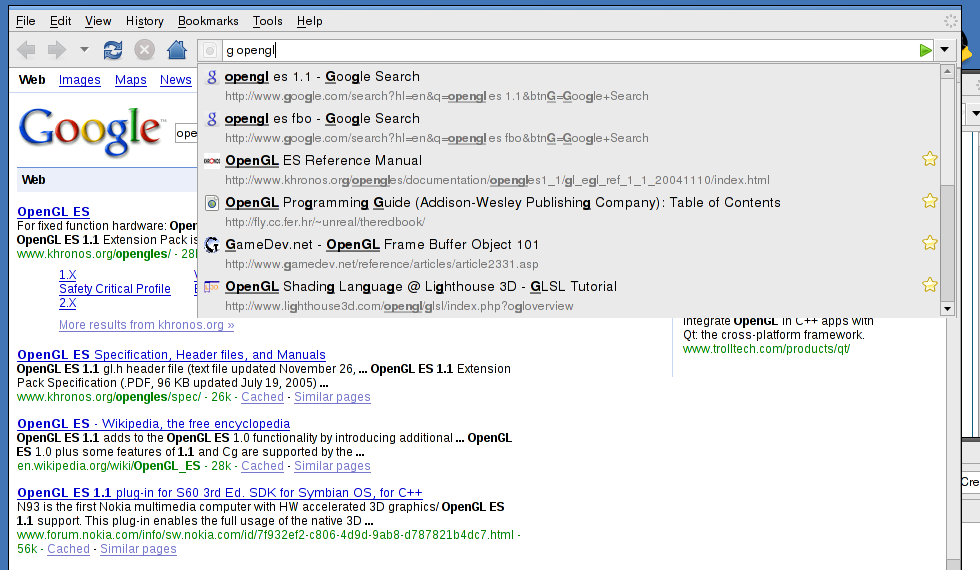Click scroll down arrow of suggestions list

[x=948, y=309]
